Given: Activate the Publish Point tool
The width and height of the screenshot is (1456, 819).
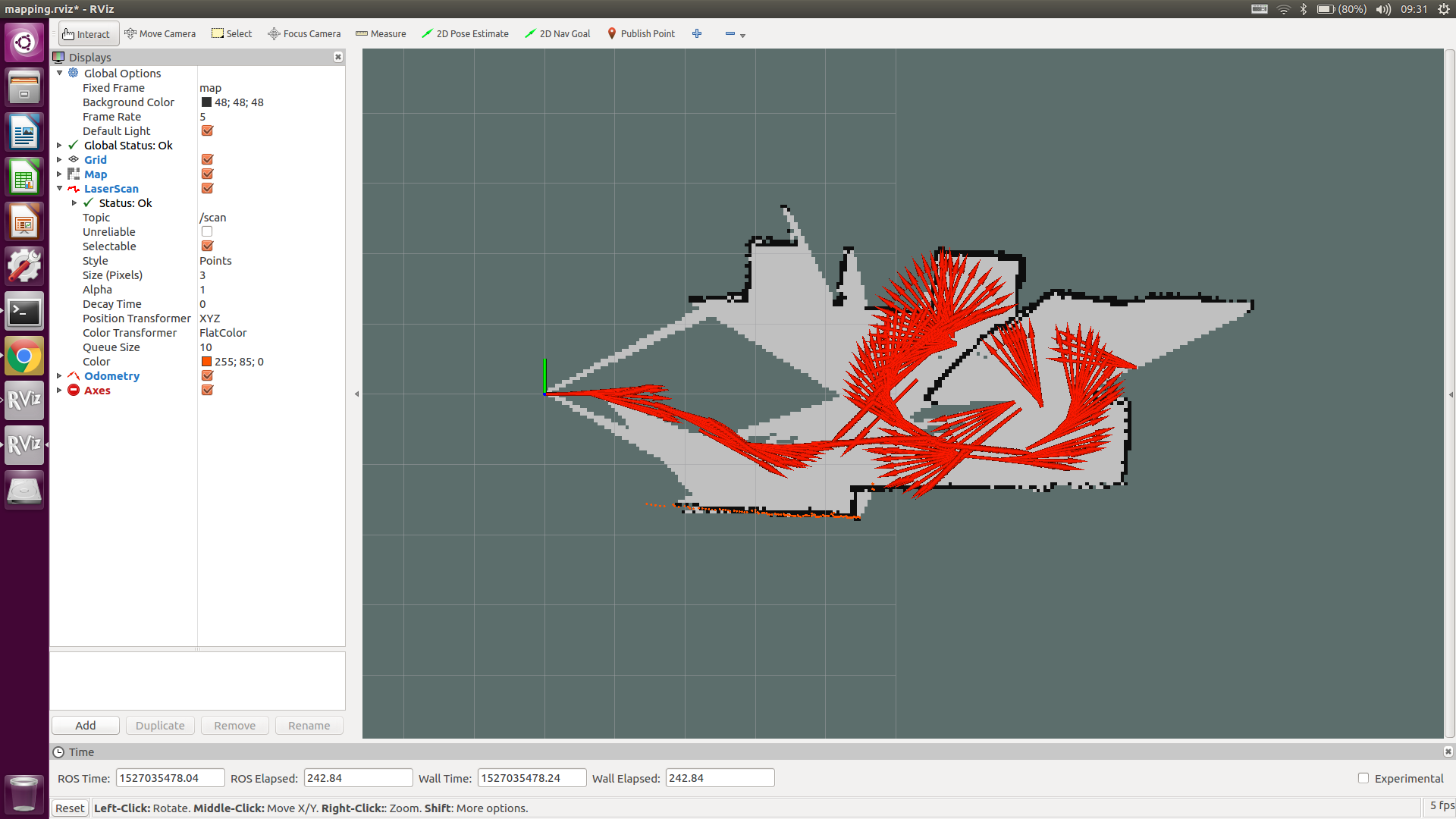Looking at the screenshot, I should [641, 34].
